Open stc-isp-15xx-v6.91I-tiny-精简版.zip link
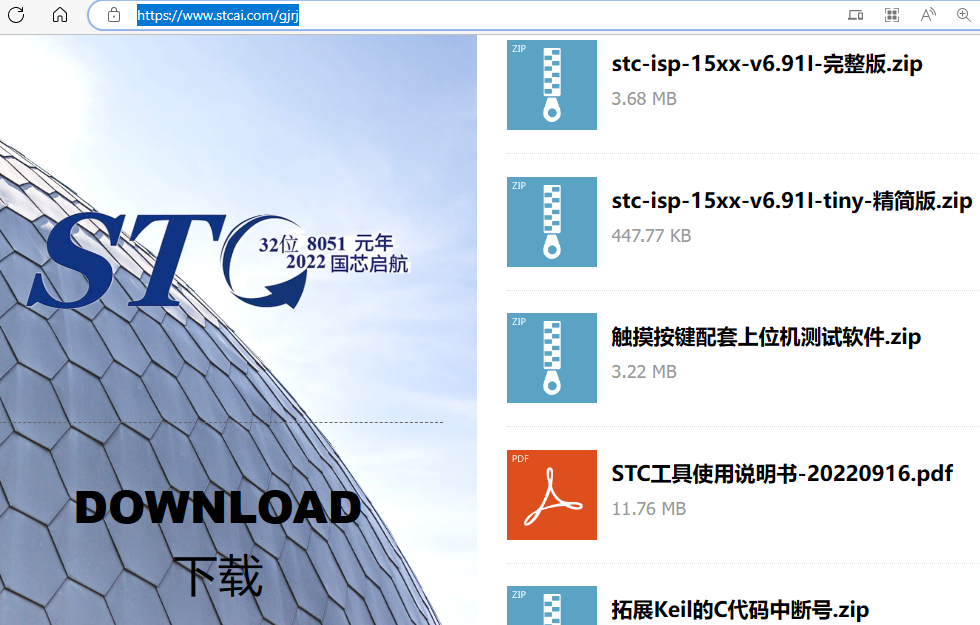This screenshot has height=625, width=980. (792, 201)
